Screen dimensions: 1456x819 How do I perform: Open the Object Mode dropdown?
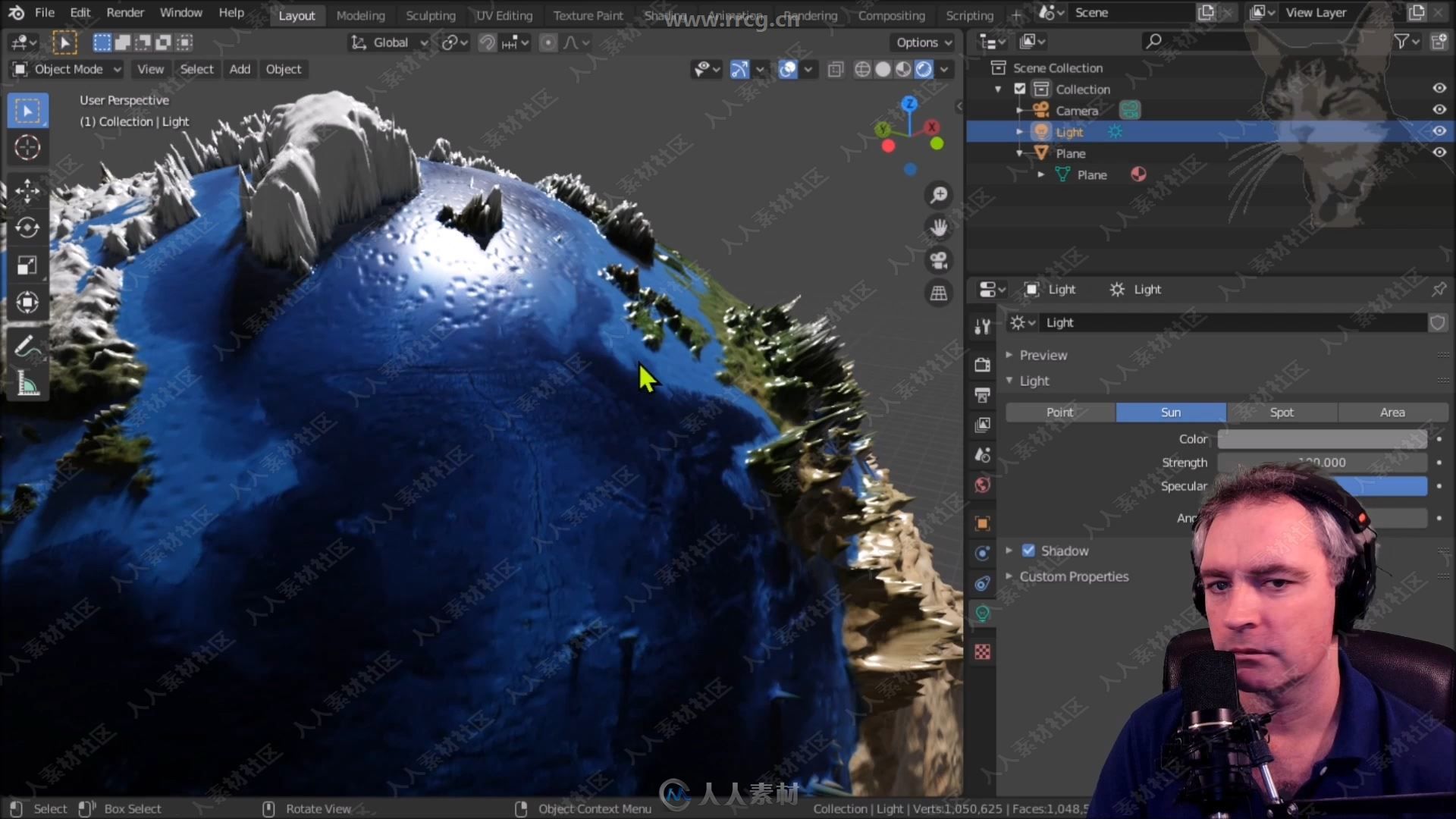[67, 69]
